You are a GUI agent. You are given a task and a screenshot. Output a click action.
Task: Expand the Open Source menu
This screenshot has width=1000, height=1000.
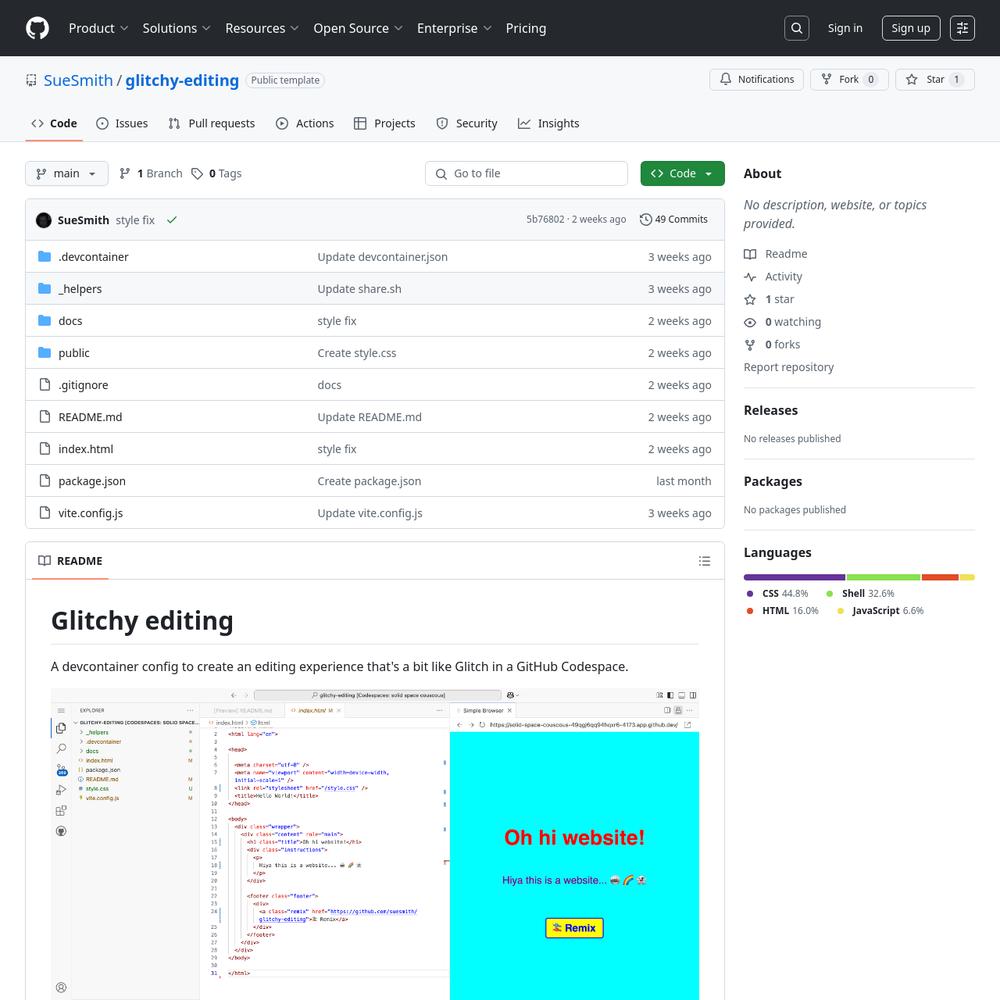click(358, 28)
